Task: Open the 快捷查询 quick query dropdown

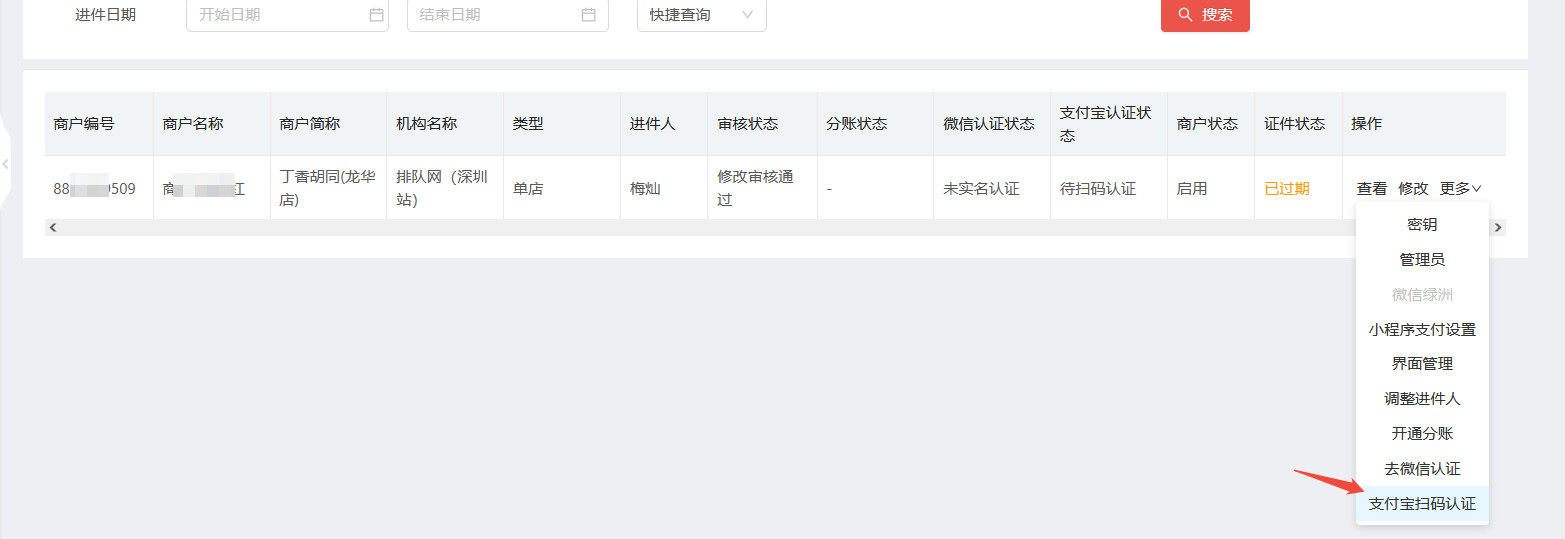Action: 702,15
